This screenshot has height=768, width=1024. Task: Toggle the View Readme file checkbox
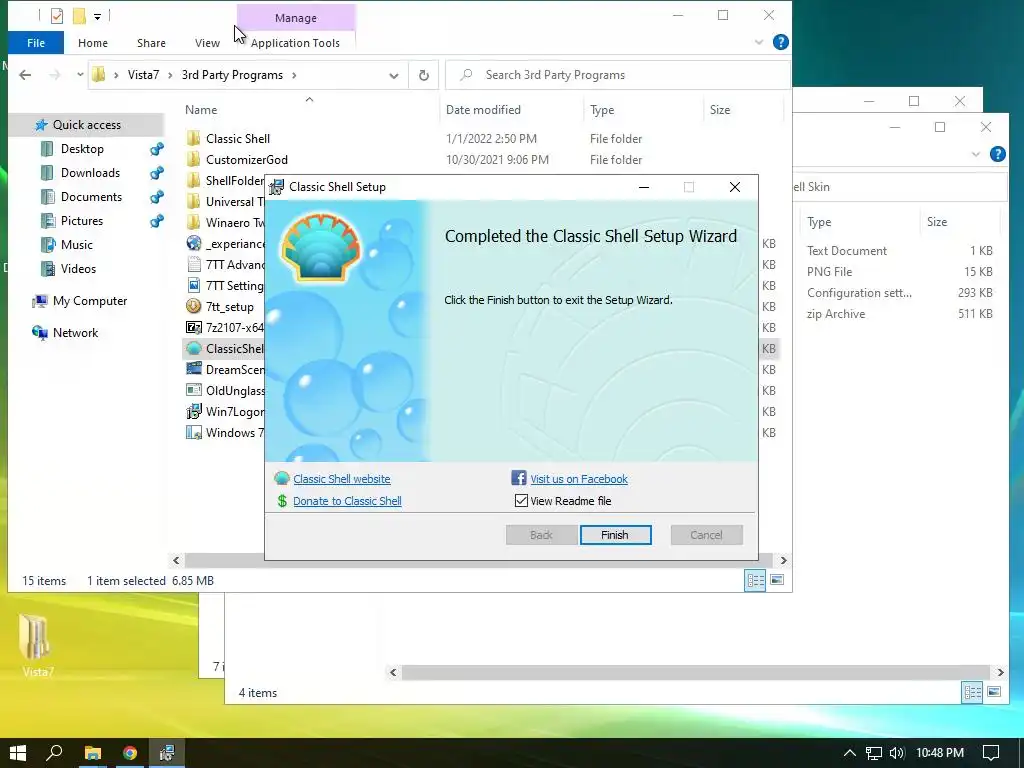521,501
